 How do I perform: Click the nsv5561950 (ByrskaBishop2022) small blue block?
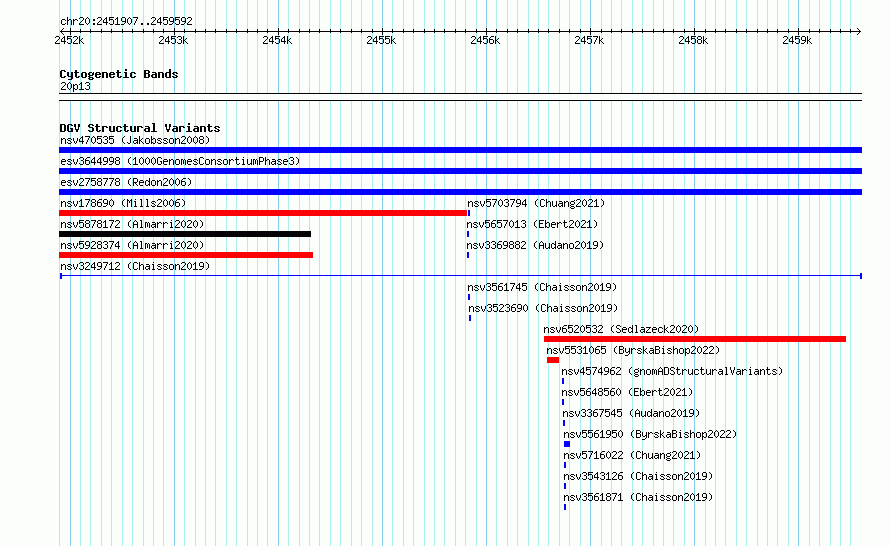[567, 444]
